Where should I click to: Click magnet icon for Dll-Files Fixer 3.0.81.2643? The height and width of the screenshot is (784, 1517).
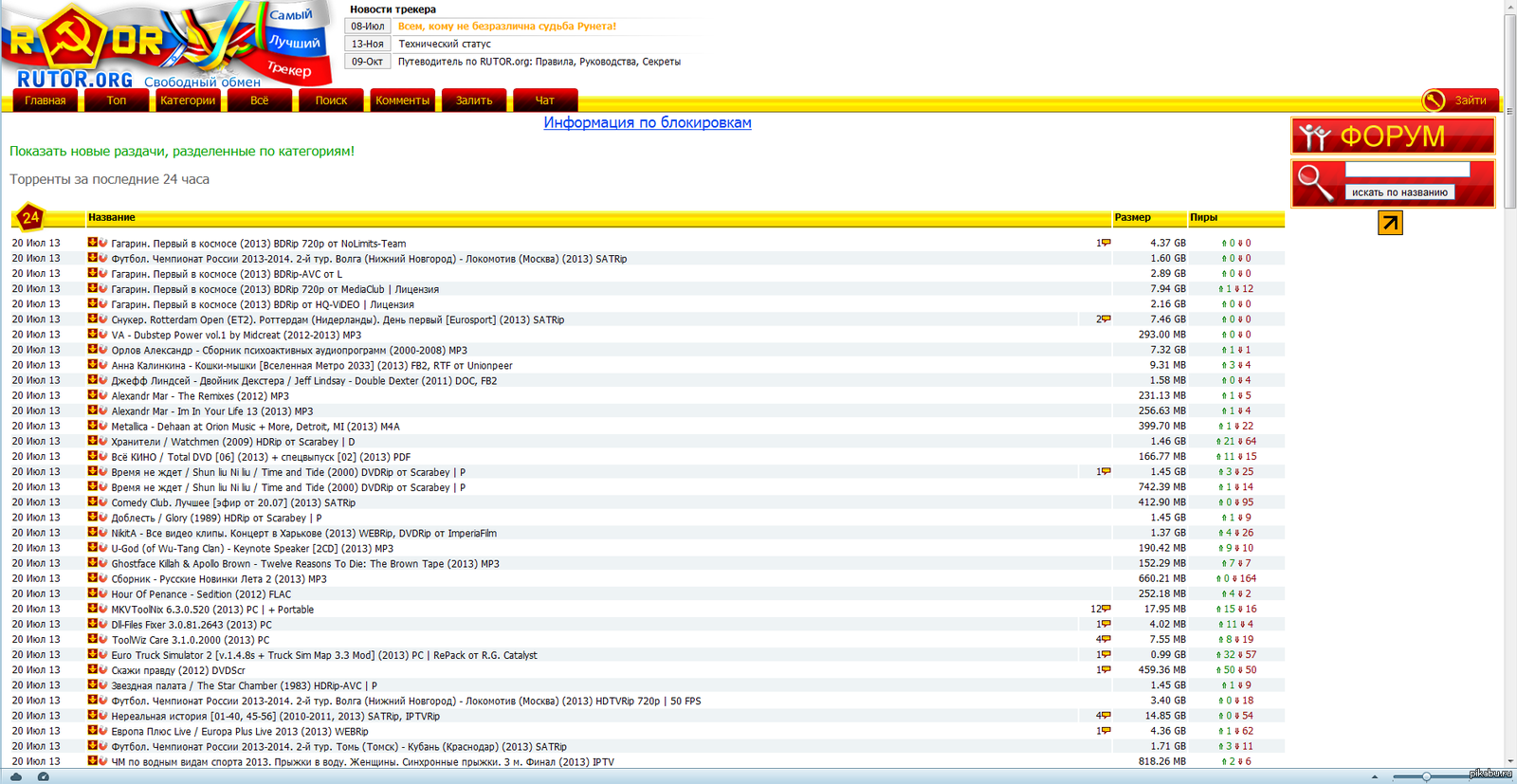pyautogui.click(x=103, y=624)
